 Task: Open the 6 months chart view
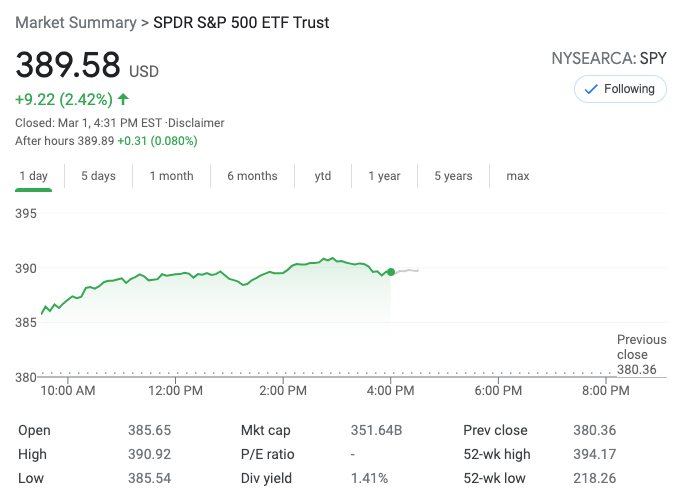click(252, 176)
